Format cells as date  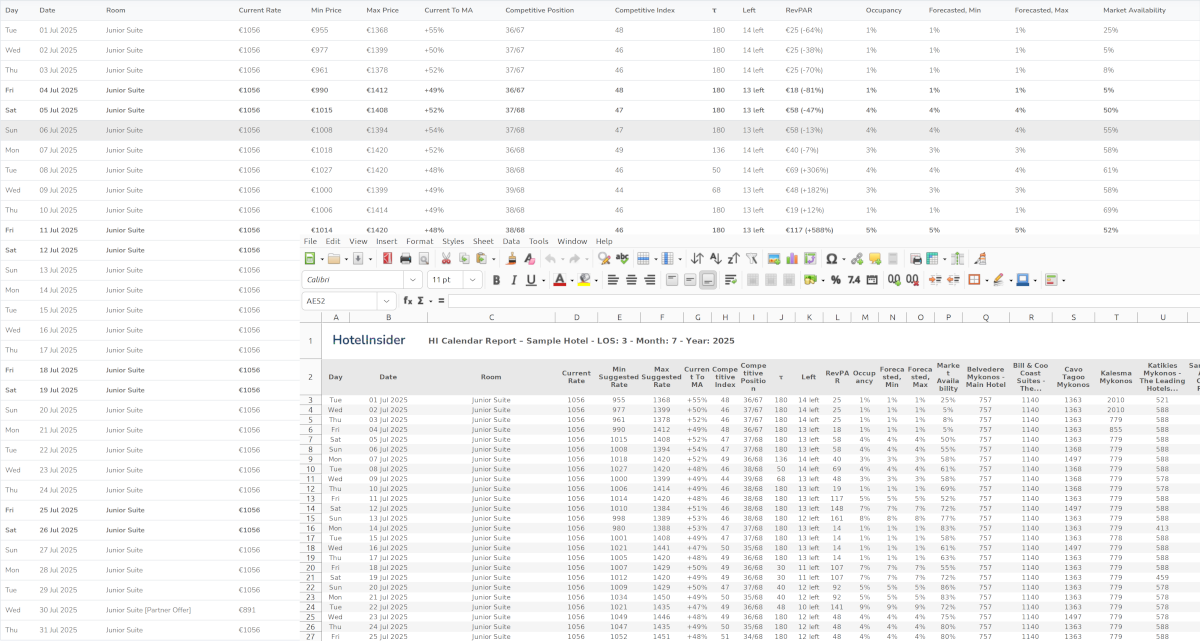[871, 280]
